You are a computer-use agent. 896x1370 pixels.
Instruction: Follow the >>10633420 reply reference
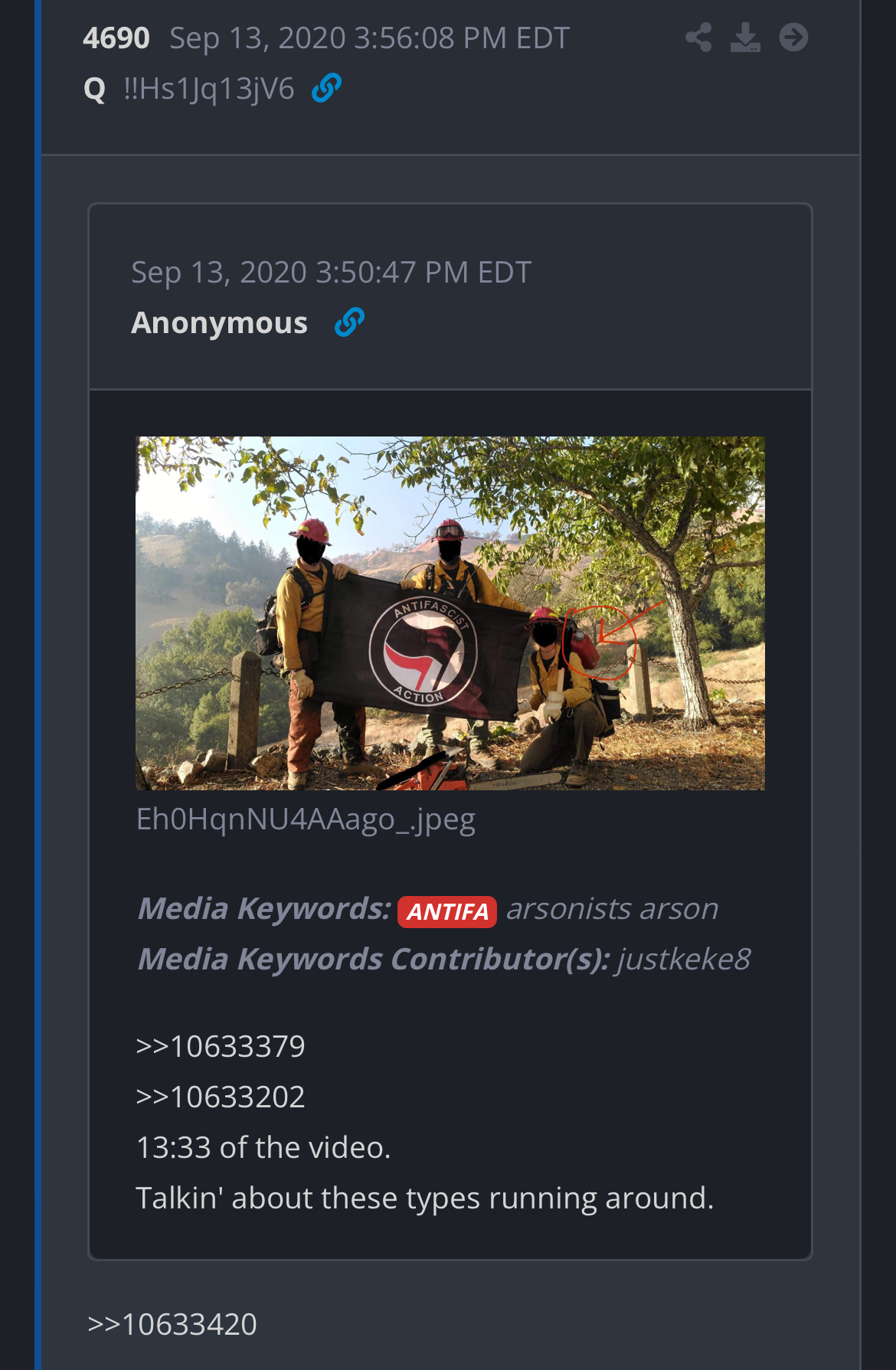click(x=172, y=1324)
